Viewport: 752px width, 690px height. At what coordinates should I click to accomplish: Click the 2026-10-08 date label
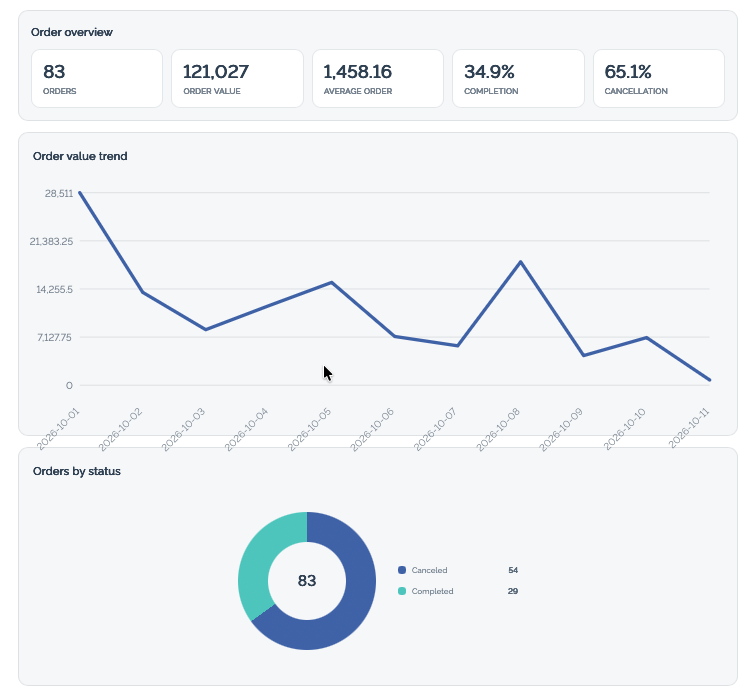(498, 429)
